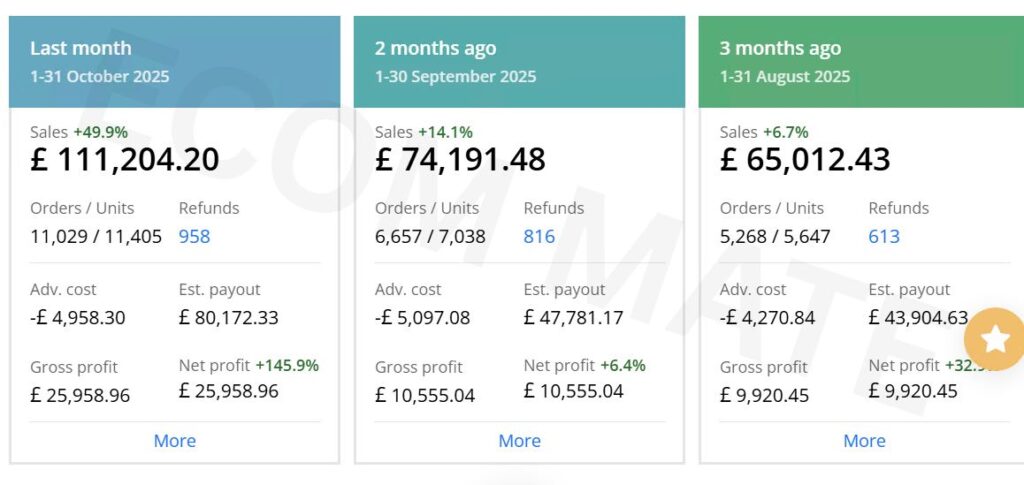Click the £ 43,904.63 Est. payout value
This screenshot has width=1024, height=485.
click(x=918, y=318)
